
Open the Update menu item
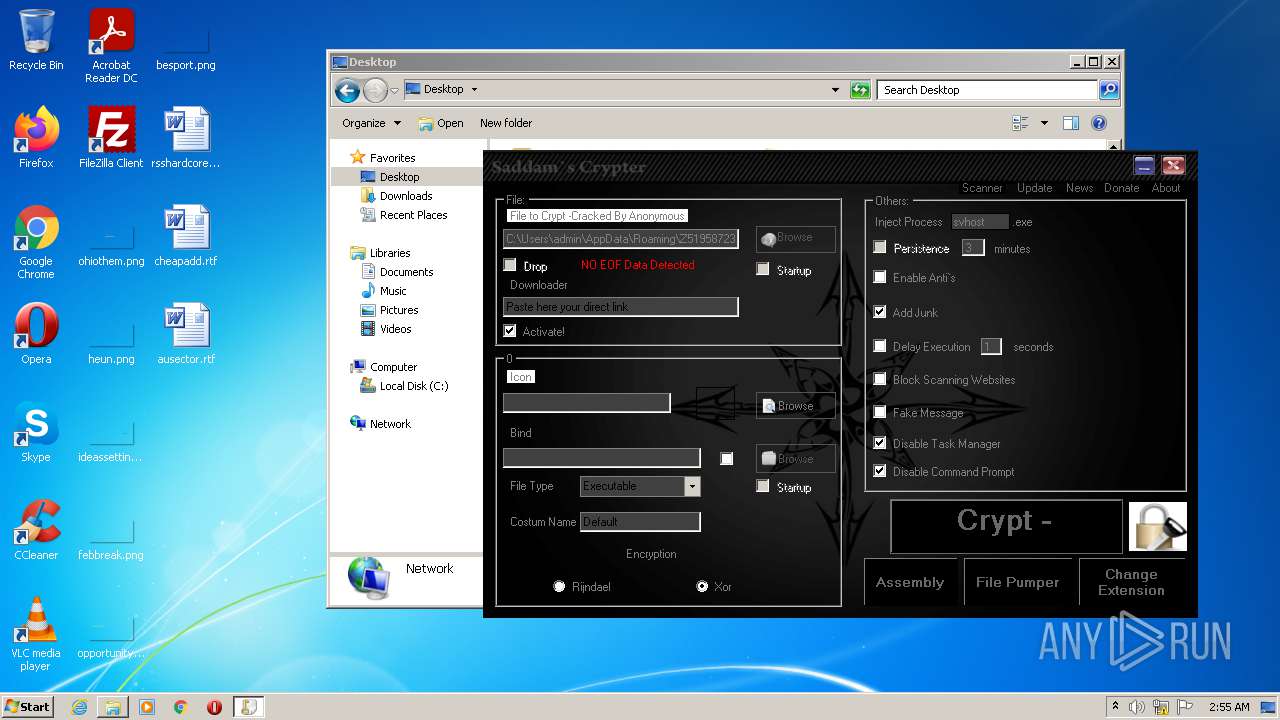click(1034, 188)
